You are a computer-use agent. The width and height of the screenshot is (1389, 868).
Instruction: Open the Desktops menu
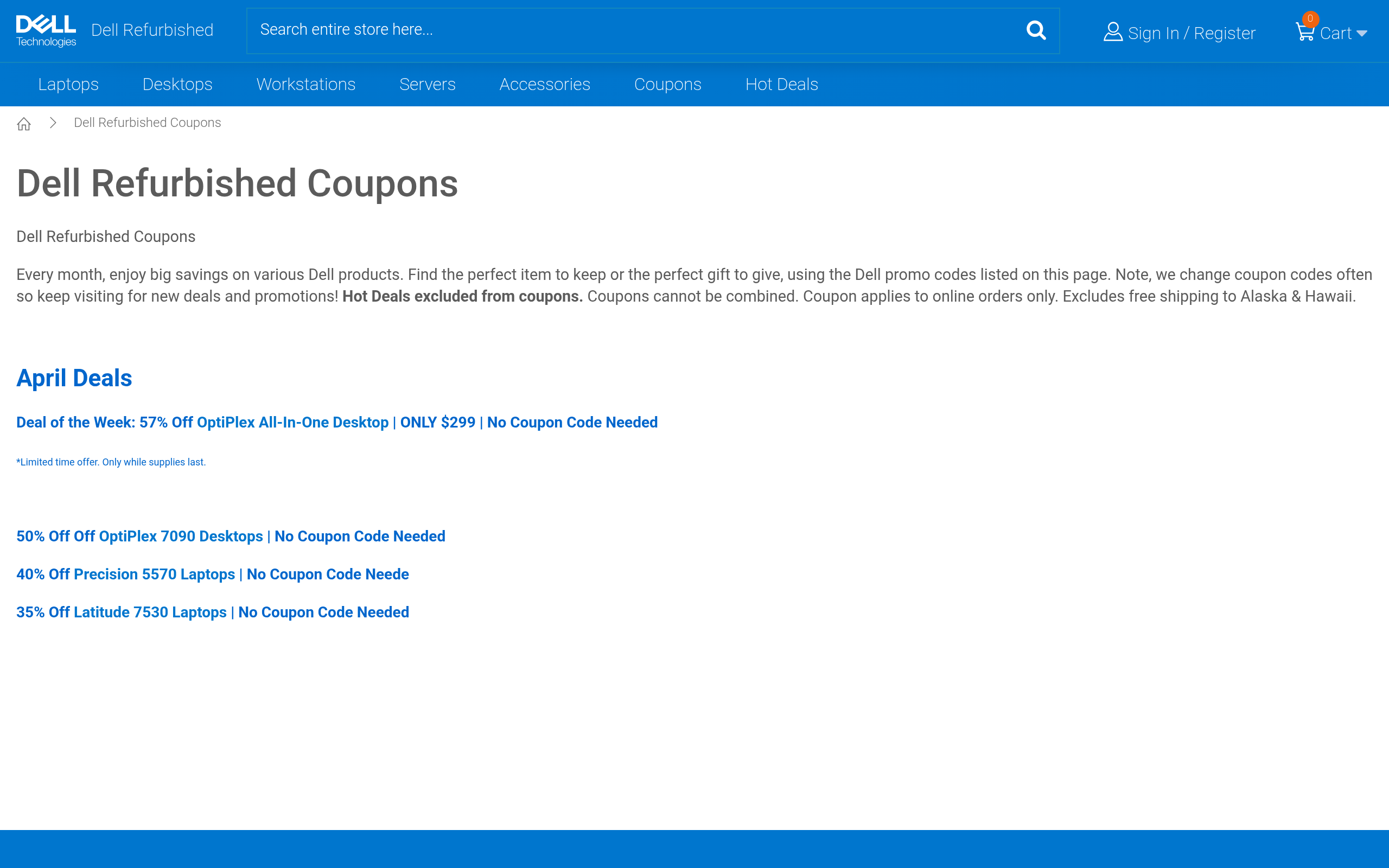tap(177, 85)
